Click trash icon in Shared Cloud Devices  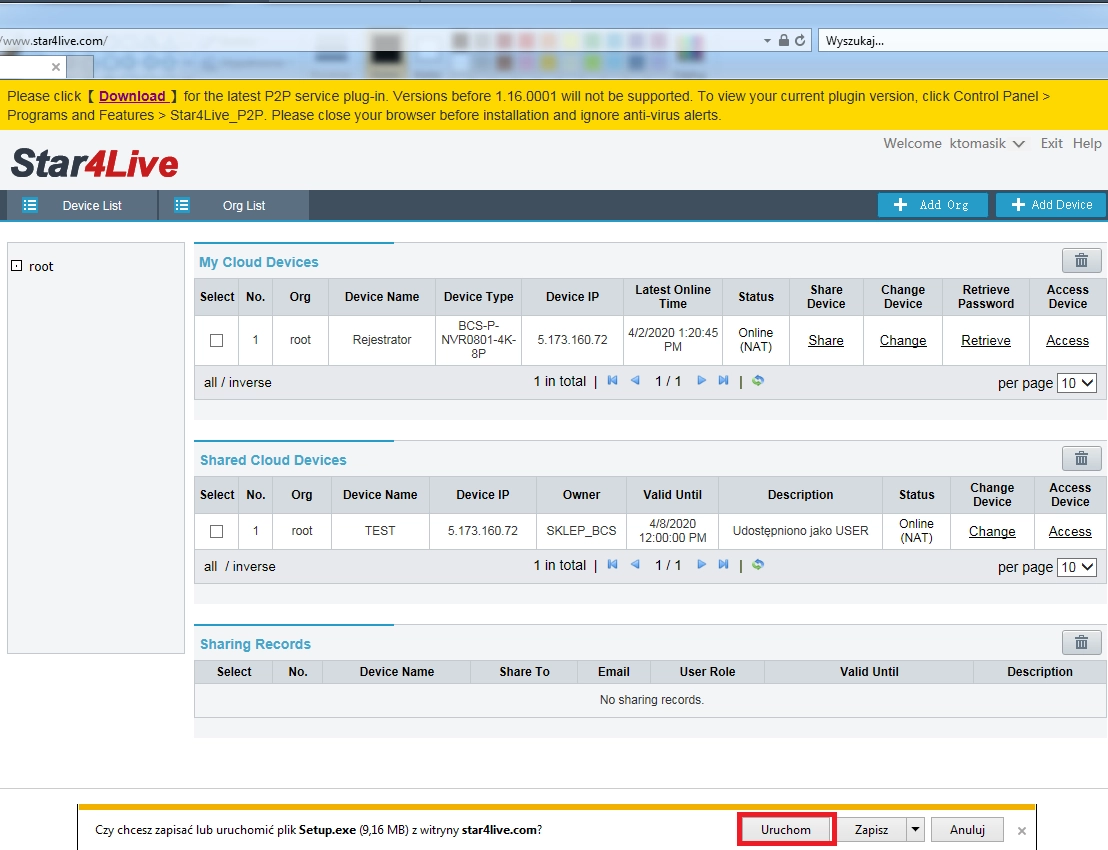click(1081, 459)
